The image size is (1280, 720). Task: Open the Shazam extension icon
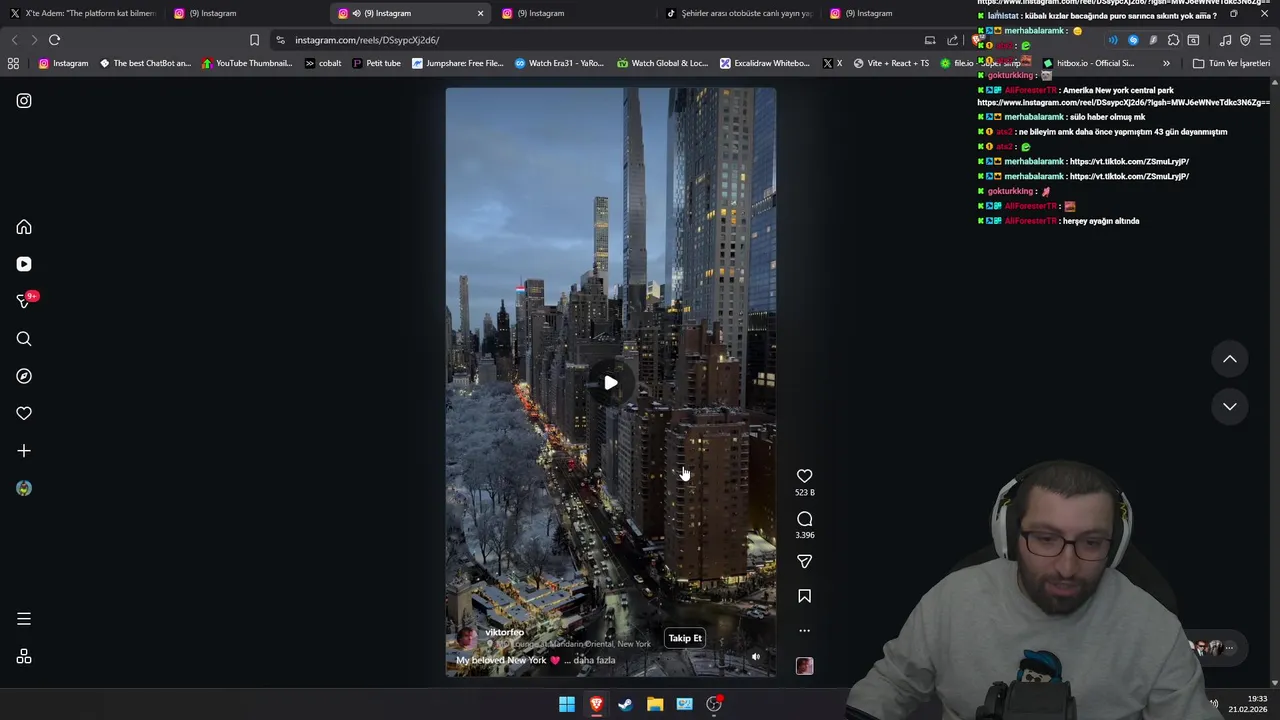click(x=1133, y=40)
